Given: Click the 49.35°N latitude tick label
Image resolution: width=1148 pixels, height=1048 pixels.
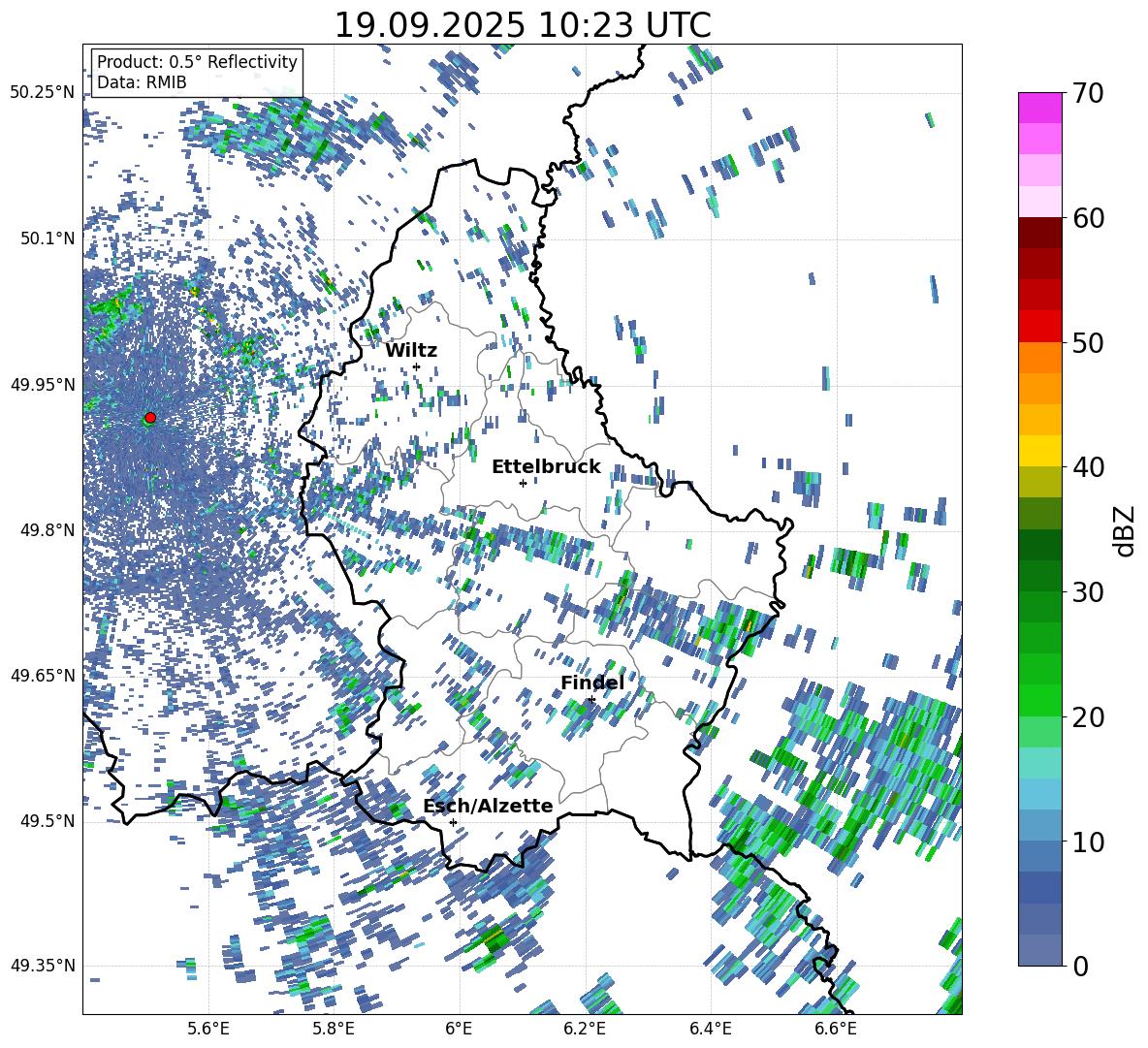Looking at the screenshot, I should tap(43, 966).
